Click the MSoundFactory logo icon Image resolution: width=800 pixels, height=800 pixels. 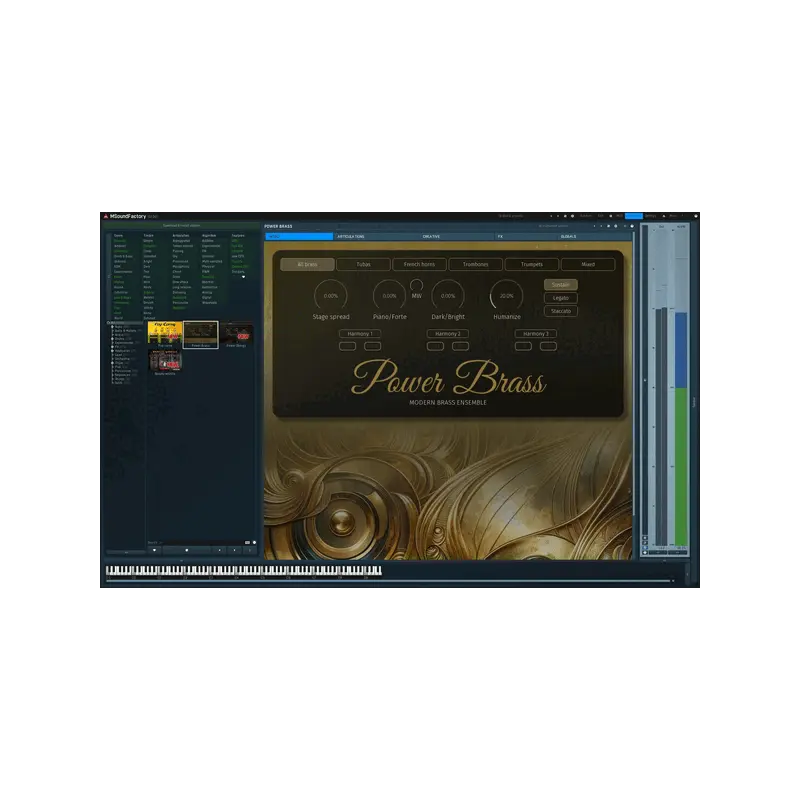pos(106,216)
